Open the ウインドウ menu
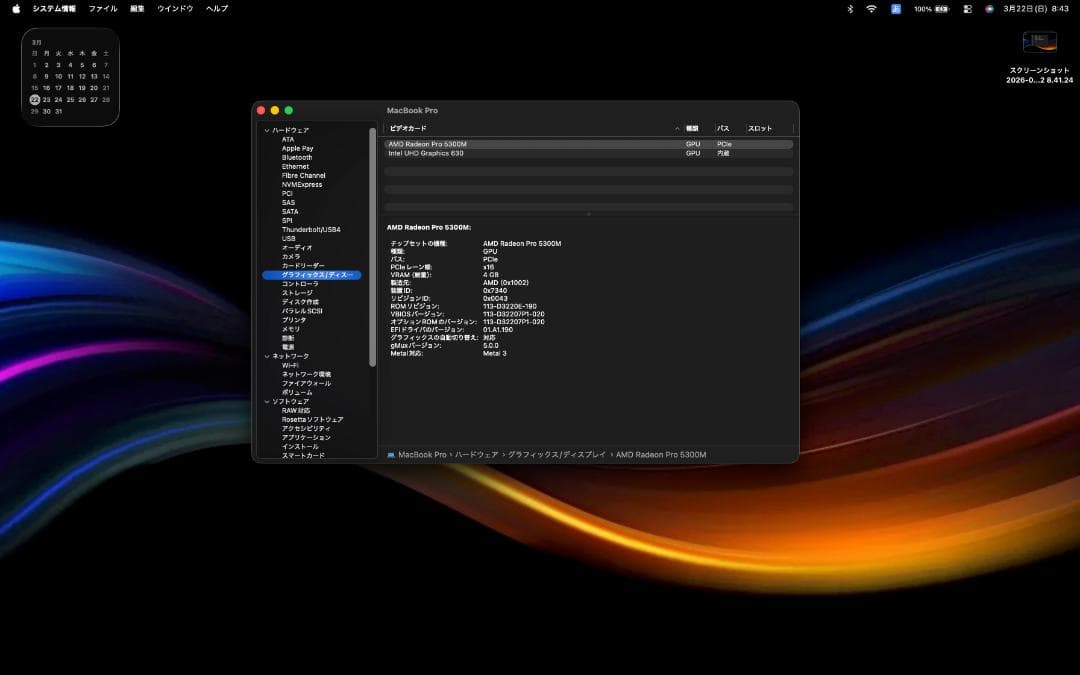Image resolution: width=1080 pixels, height=675 pixels. click(x=175, y=9)
